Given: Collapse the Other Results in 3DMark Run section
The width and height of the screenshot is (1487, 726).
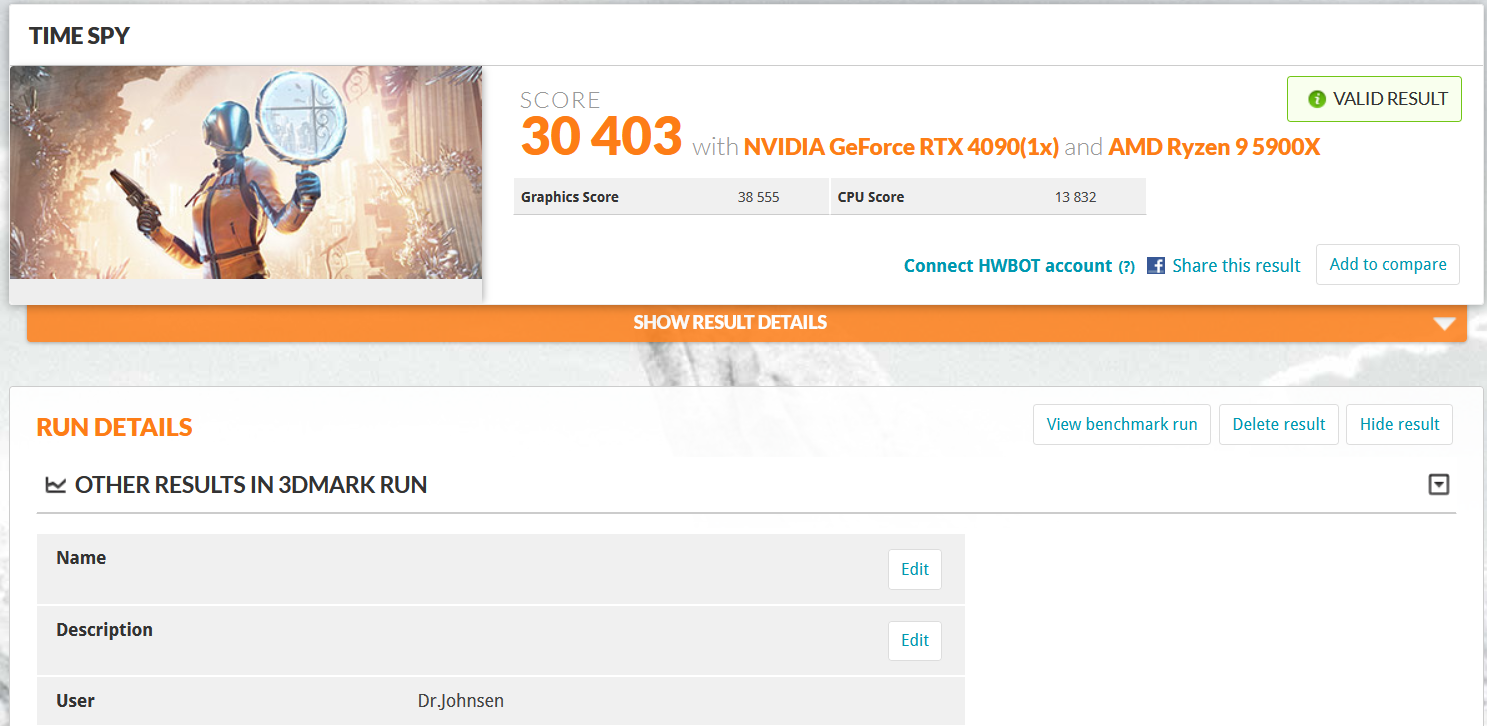Looking at the screenshot, I should tap(1439, 485).
